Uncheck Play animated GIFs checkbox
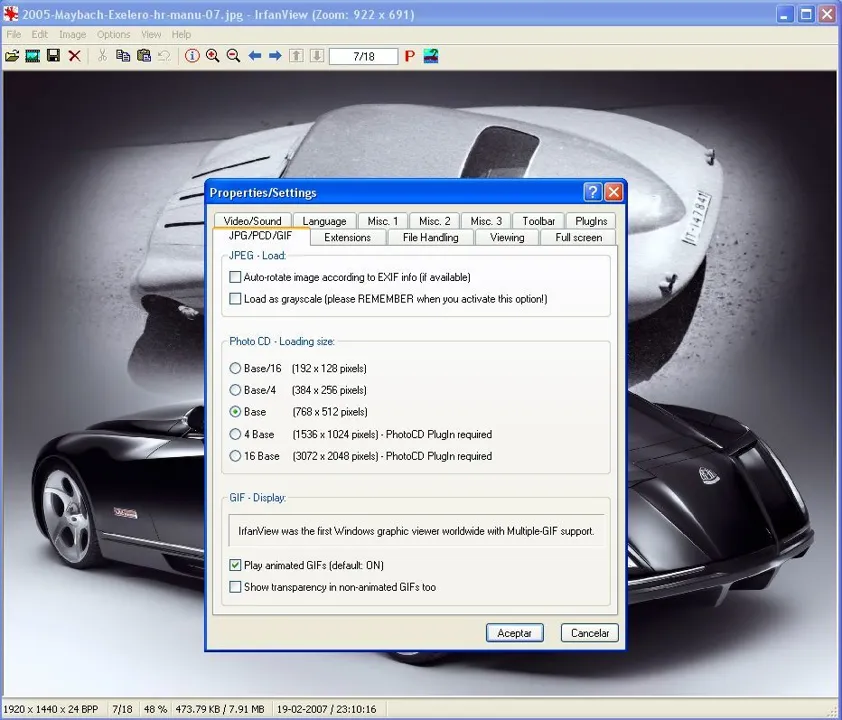The width and height of the screenshot is (842, 720). [235, 565]
